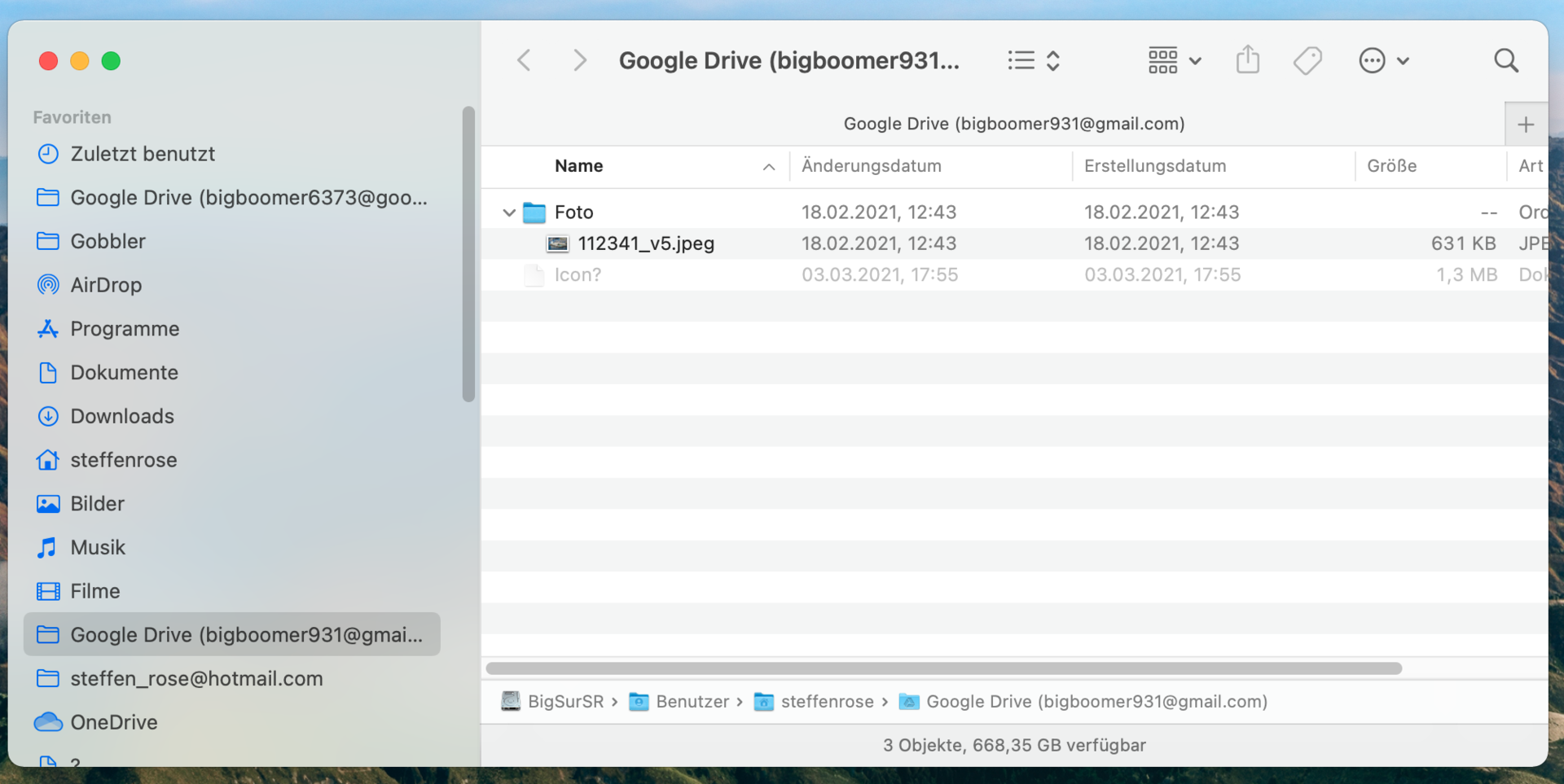Click Google Drive (bigboomer931@gmail.com) in path bar
1564x784 pixels.
[x=1083, y=702]
